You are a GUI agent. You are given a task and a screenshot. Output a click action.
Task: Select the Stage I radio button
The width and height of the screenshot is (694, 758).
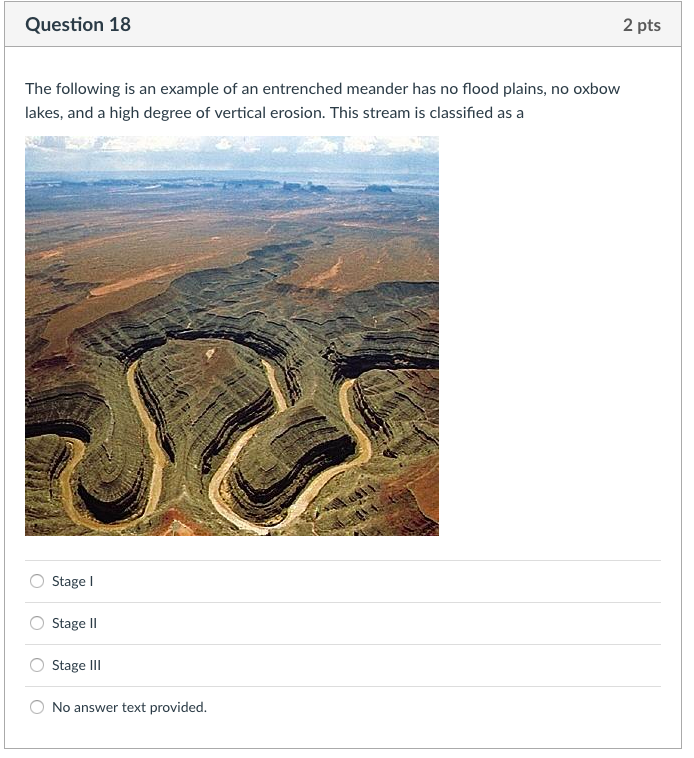pyautogui.click(x=37, y=581)
